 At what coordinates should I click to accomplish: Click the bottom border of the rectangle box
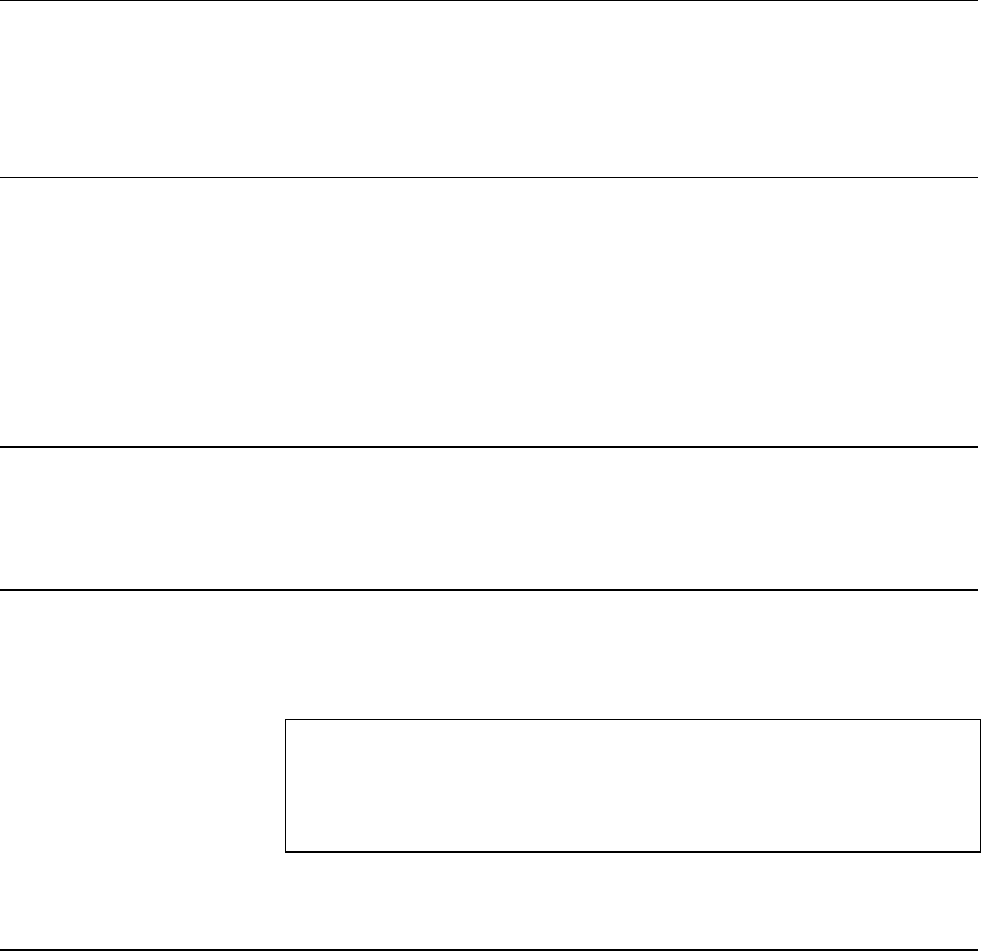(x=633, y=852)
